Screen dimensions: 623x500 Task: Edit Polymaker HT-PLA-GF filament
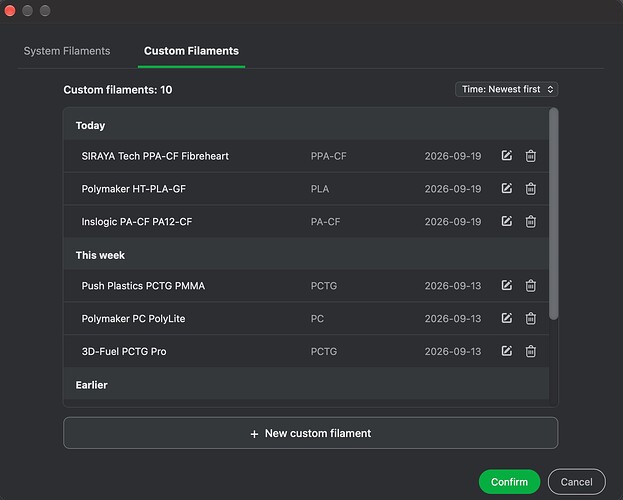(507, 188)
